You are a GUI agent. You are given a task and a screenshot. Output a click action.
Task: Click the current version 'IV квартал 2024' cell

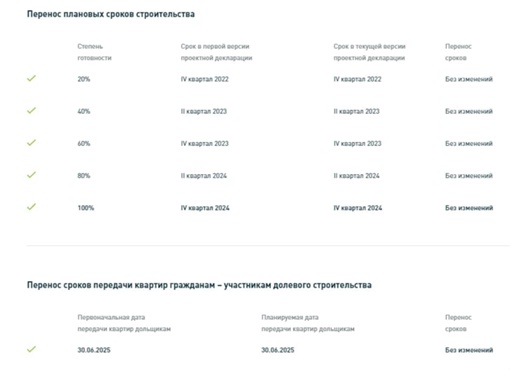pyautogui.click(x=358, y=208)
